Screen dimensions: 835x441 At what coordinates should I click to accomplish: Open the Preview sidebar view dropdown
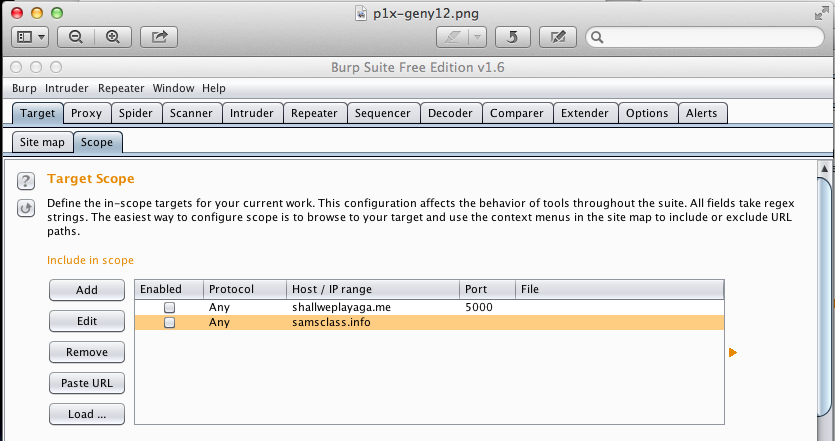(x=30, y=37)
